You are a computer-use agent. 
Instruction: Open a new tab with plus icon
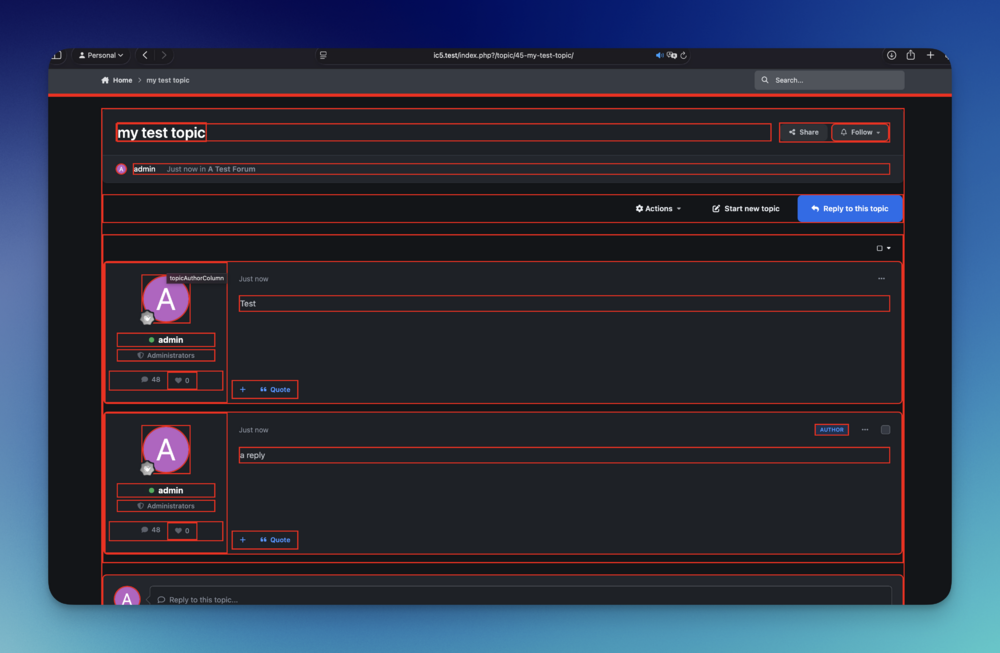coord(930,55)
